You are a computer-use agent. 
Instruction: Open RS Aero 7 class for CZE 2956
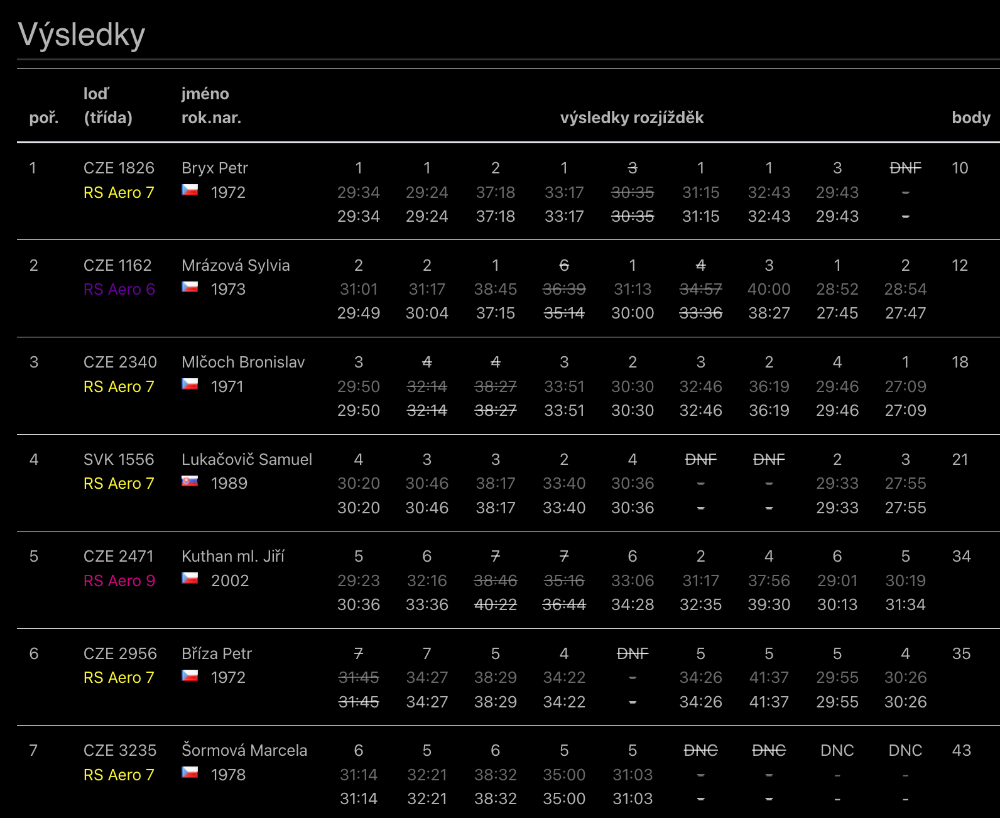coord(119,678)
